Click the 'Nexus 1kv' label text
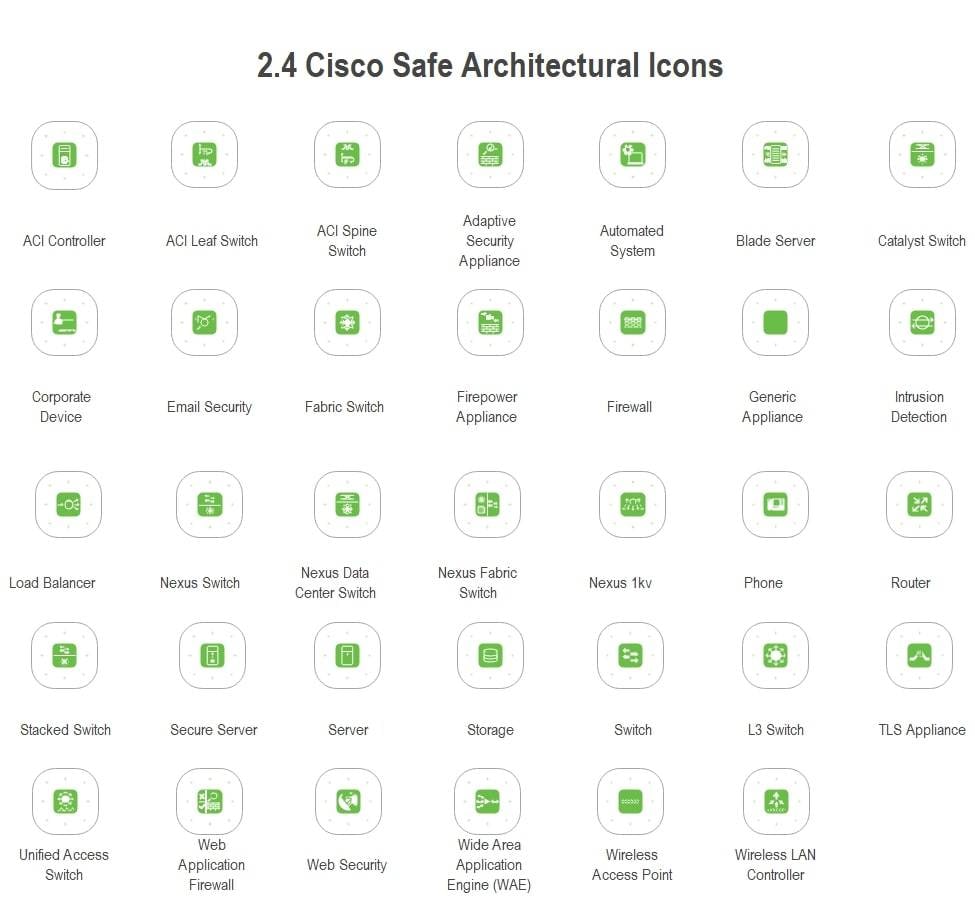 621,583
